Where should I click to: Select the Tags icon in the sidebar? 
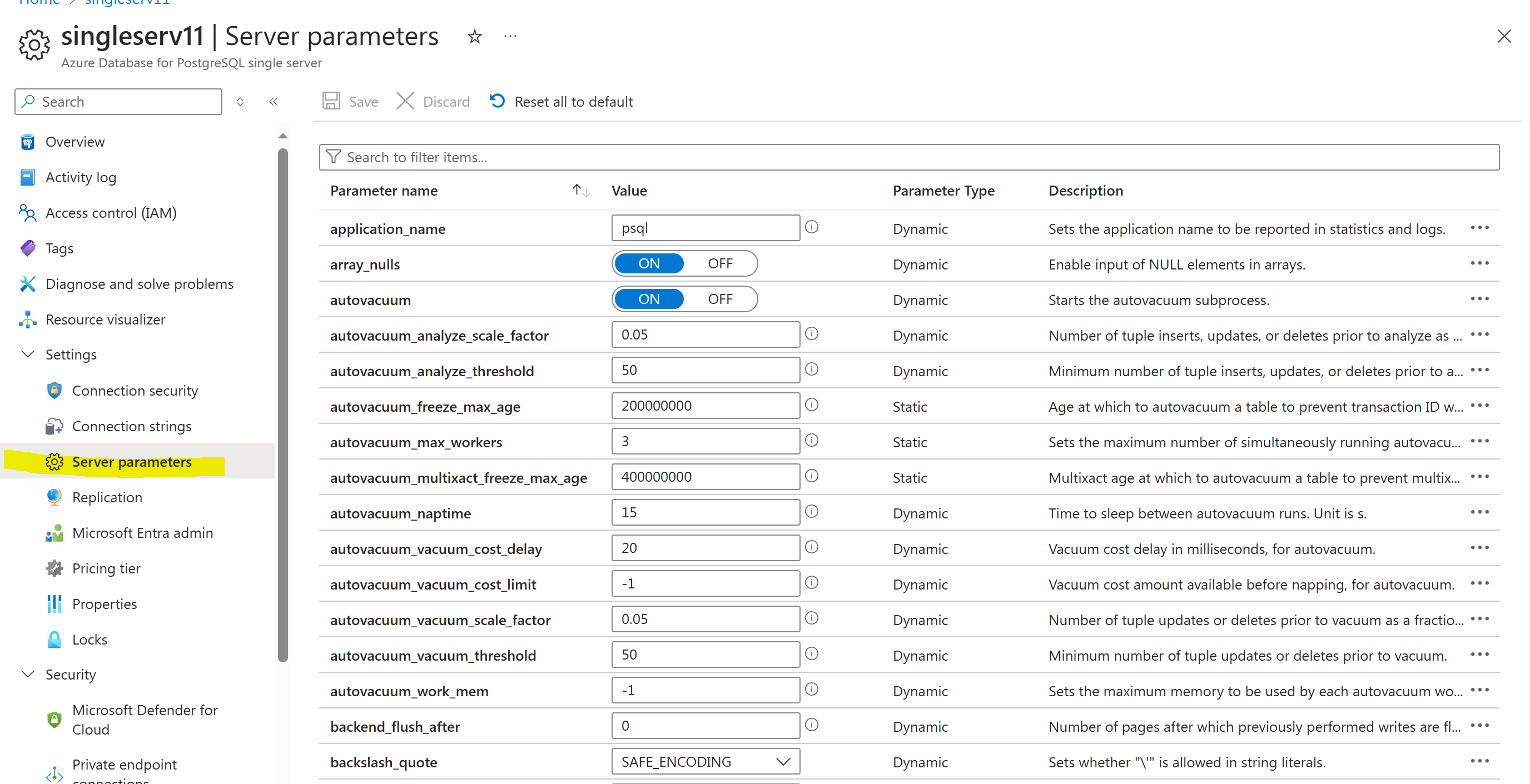click(x=27, y=248)
